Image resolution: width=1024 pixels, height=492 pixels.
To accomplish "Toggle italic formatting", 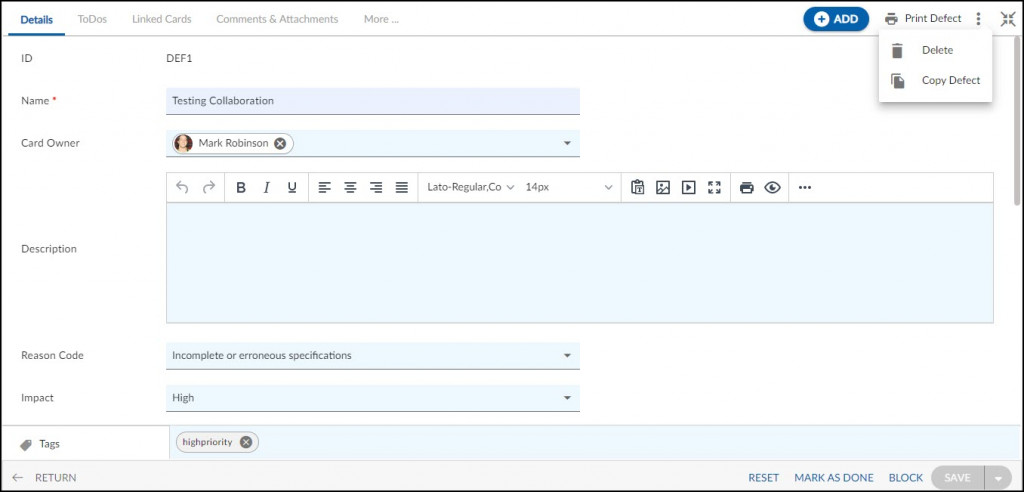I will [x=266, y=188].
